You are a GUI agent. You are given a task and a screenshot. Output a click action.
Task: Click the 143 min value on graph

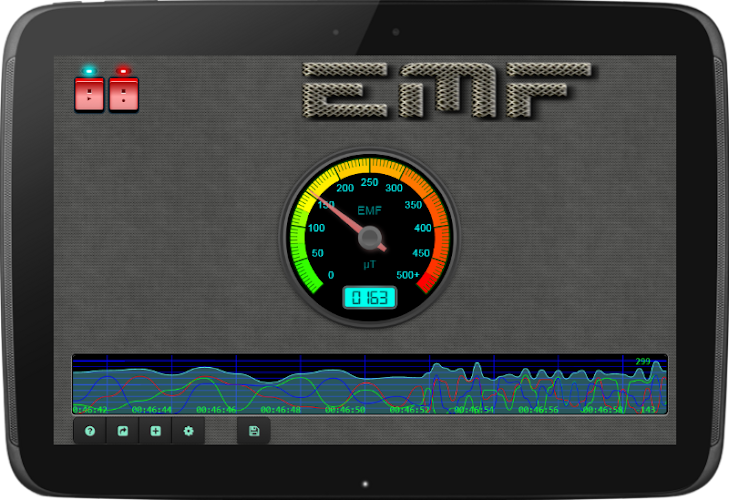pos(648,409)
